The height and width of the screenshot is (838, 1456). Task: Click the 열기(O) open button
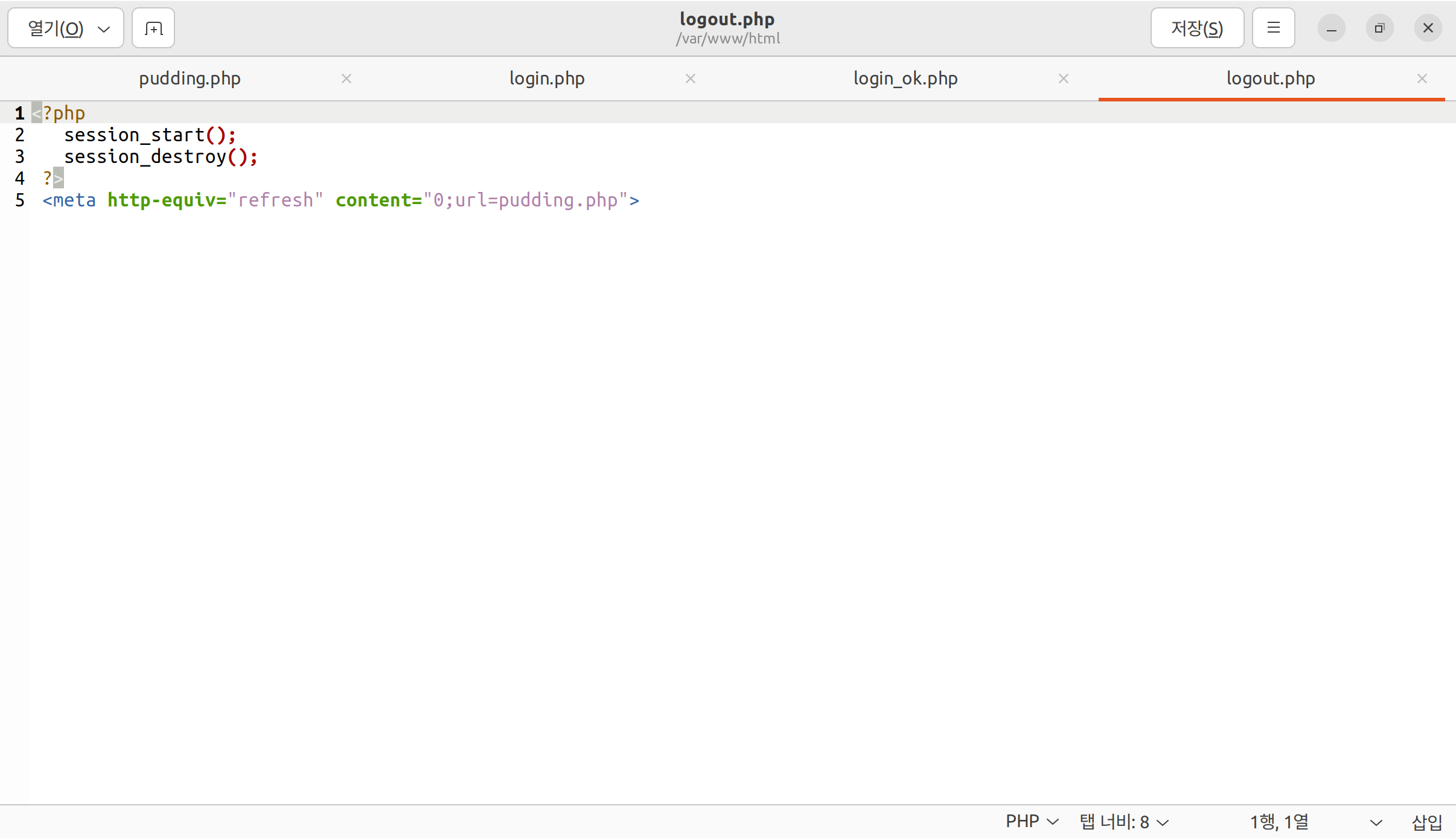coord(56,28)
